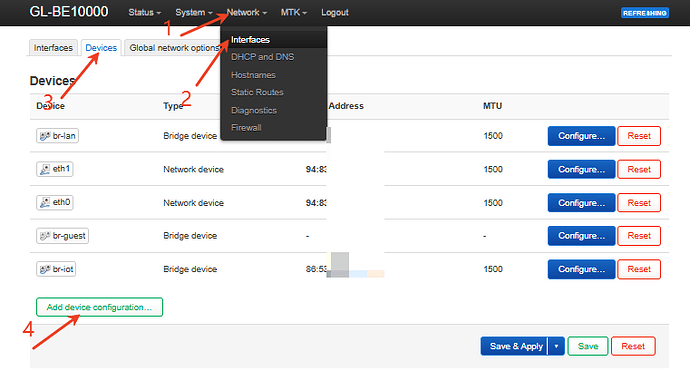Open the Status menu dropdown

[x=144, y=13]
